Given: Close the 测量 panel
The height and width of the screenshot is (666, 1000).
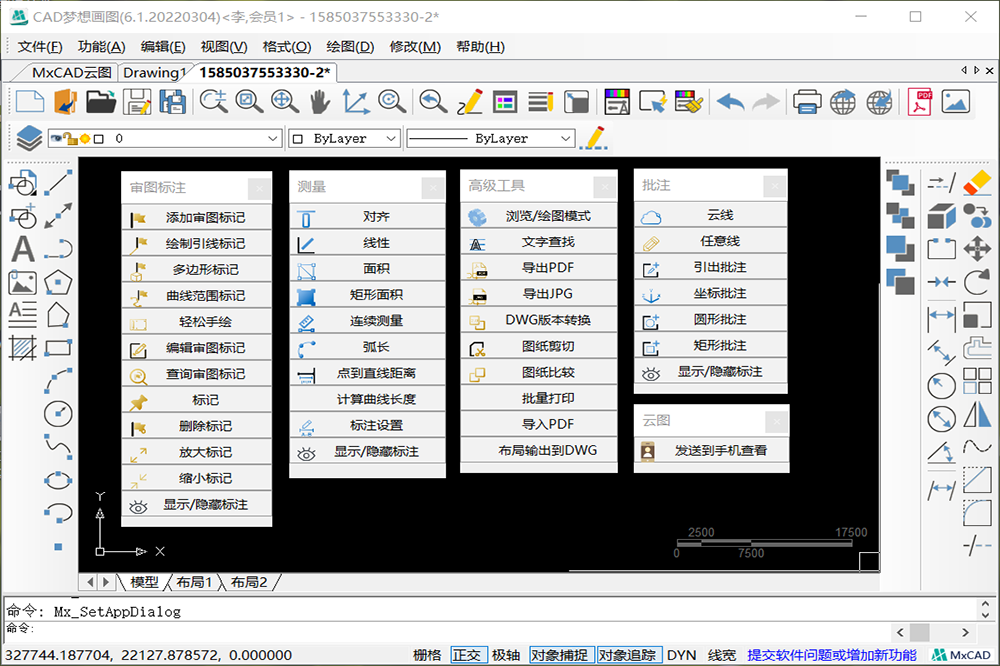Looking at the screenshot, I should 432,186.
